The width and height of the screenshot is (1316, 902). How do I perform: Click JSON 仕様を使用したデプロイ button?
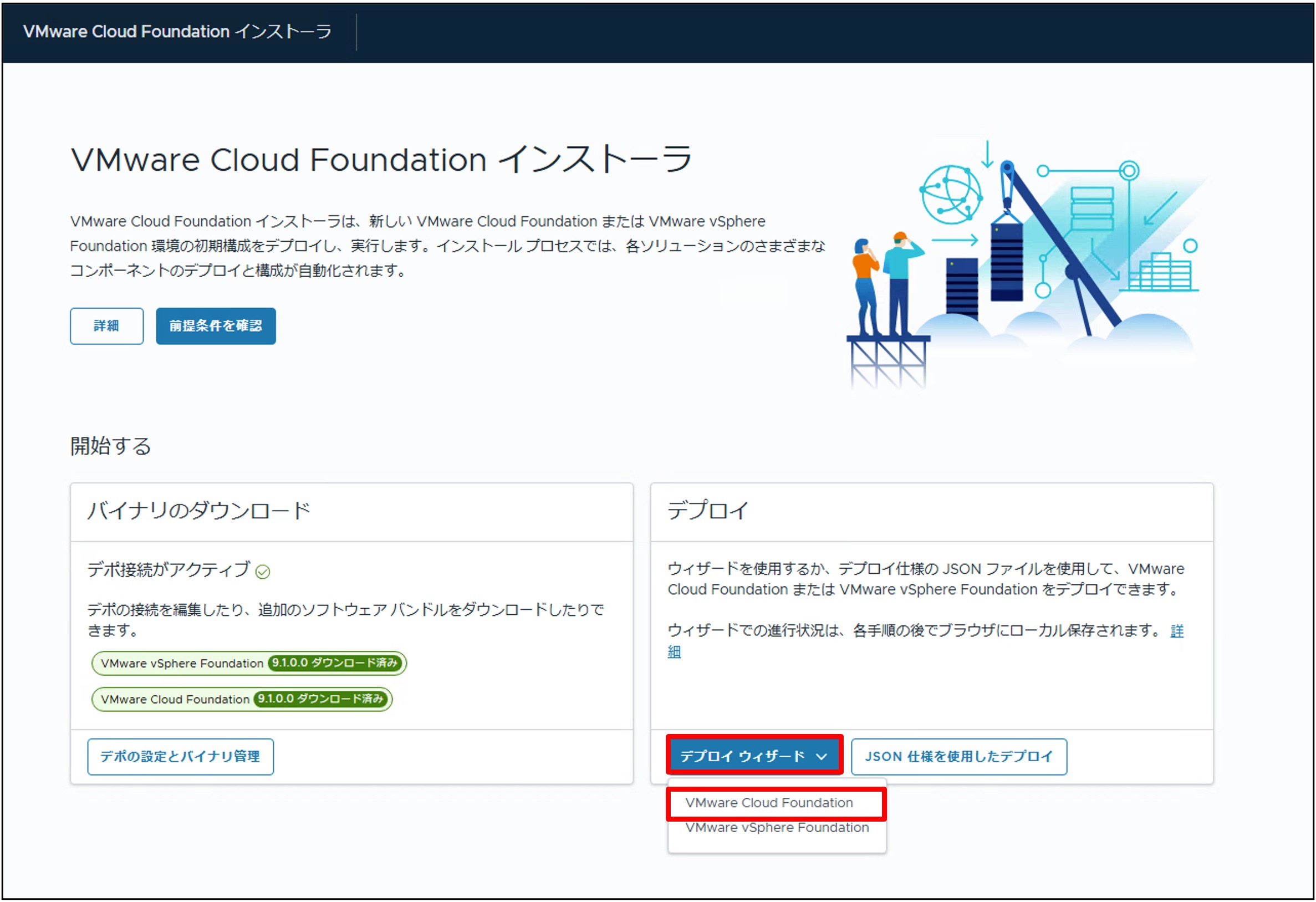click(958, 757)
